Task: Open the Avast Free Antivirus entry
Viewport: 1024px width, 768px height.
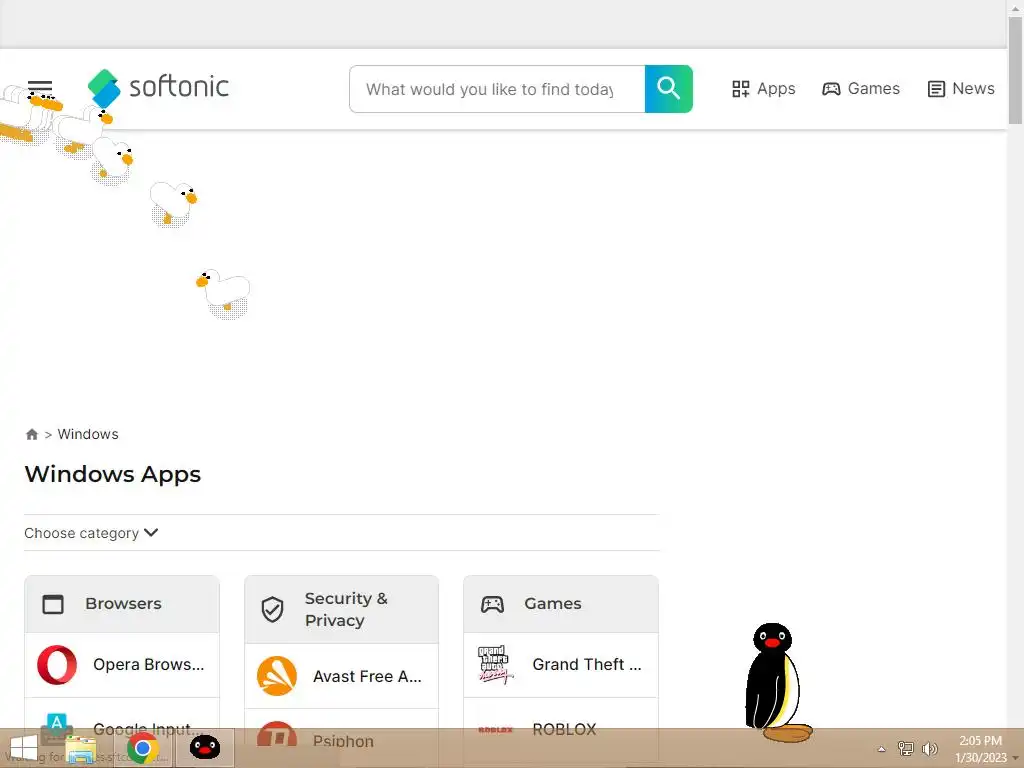Action: (x=342, y=676)
